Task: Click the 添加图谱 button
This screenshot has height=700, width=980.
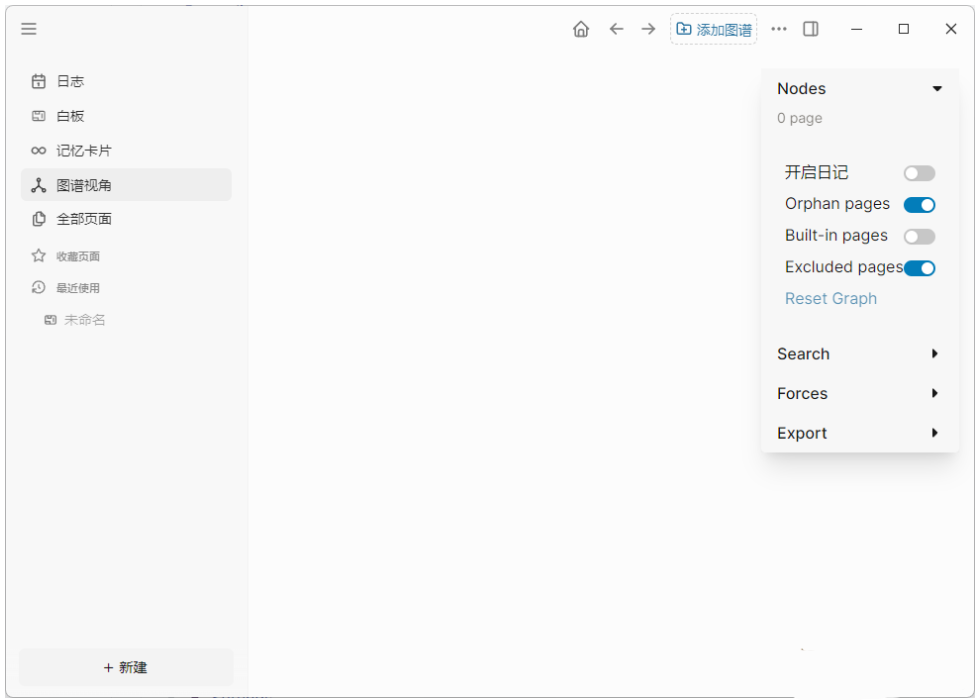Action: (x=714, y=30)
